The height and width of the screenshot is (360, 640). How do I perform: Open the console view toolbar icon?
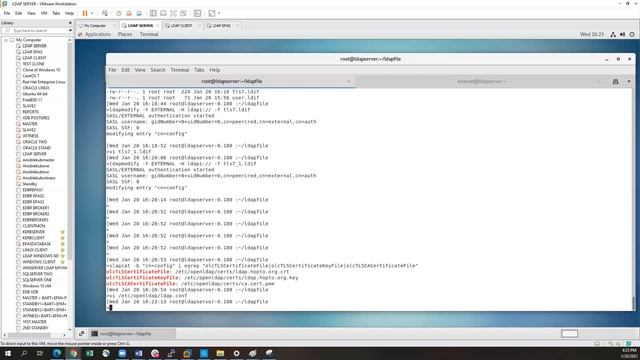pos(198,13)
